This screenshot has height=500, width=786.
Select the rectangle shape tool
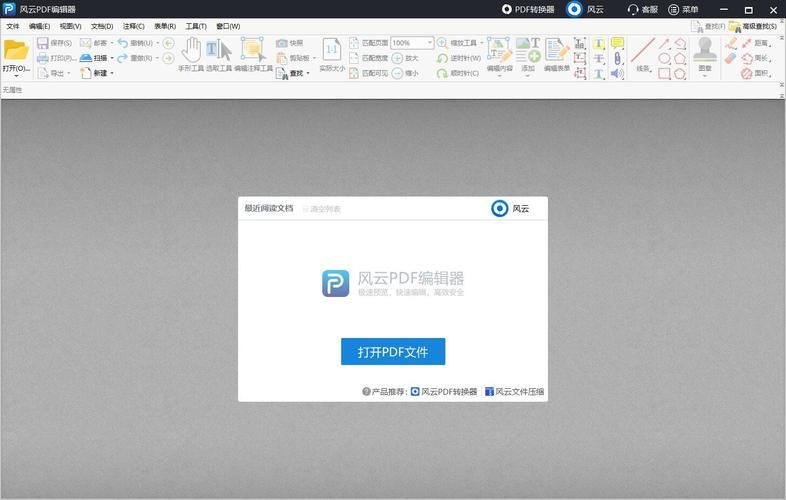tap(664, 74)
